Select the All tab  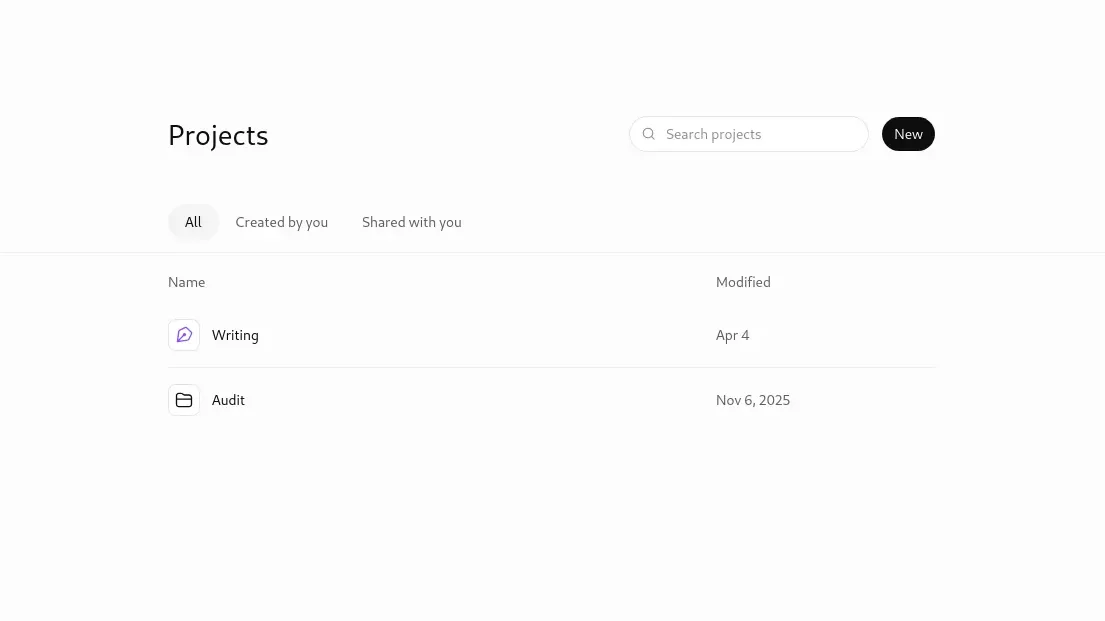click(x=193, y=222)
